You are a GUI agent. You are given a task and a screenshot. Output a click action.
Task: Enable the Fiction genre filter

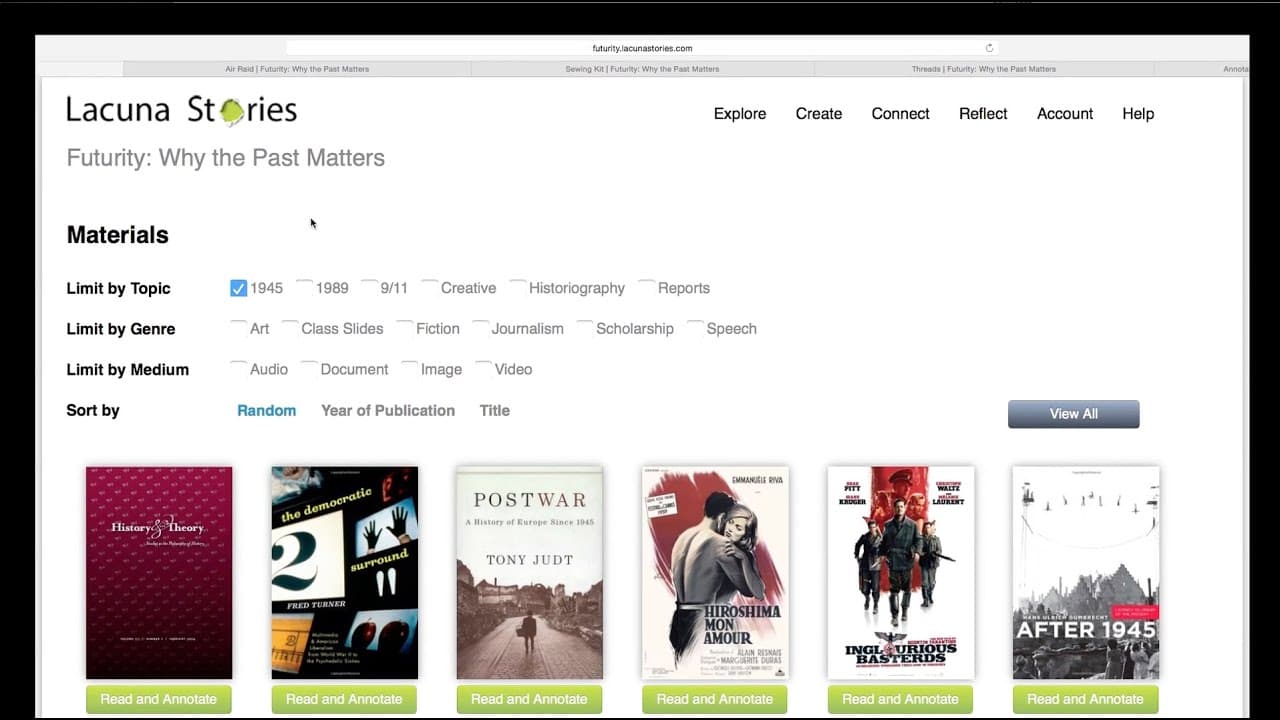coord(404,328)
